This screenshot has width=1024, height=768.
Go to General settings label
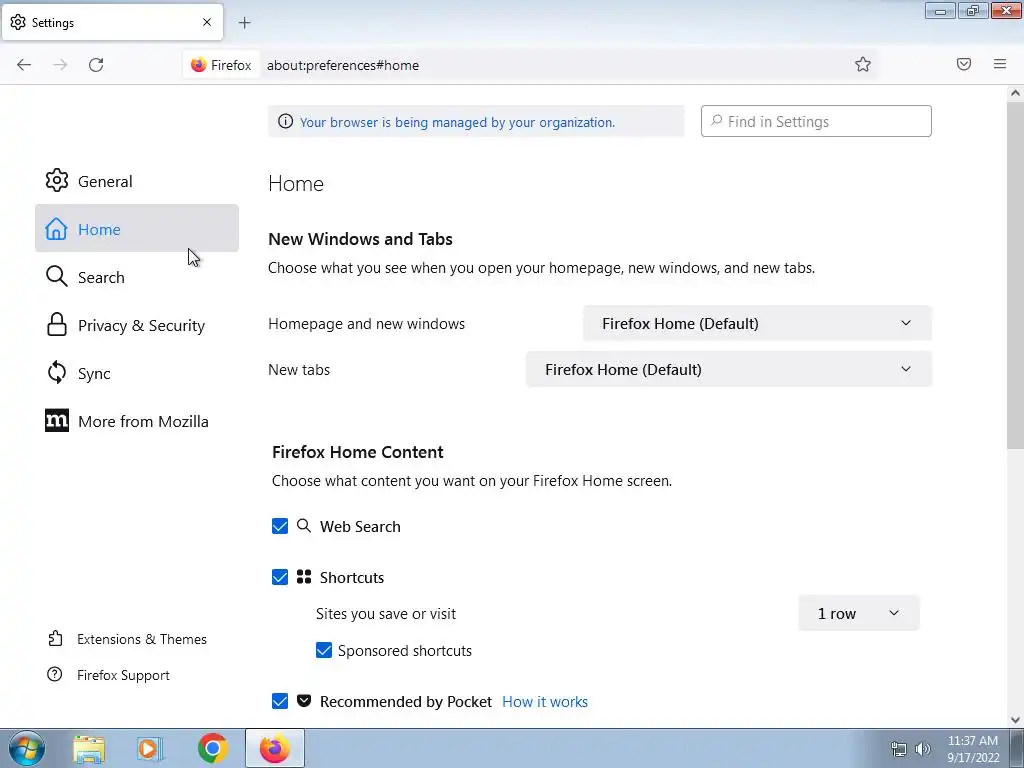coord(105,182)
